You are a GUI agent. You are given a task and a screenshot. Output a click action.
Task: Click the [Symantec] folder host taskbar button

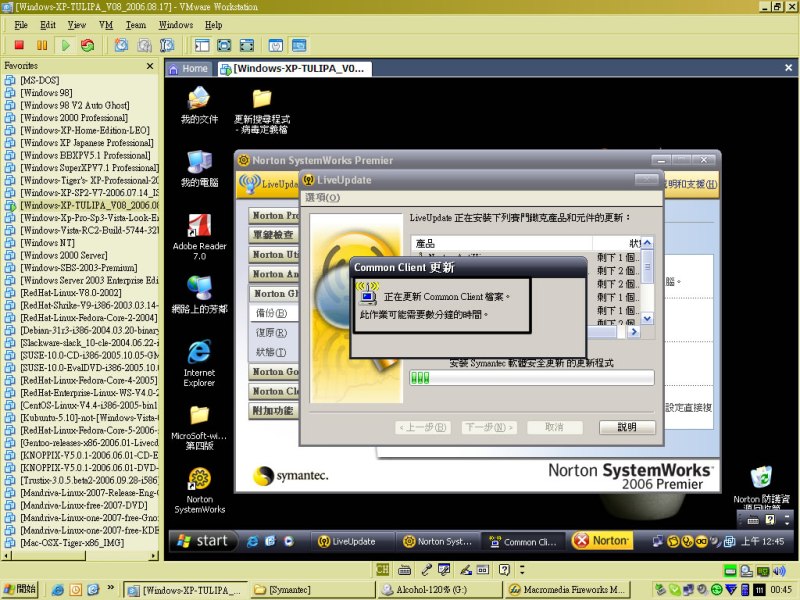tap(312, 589)
